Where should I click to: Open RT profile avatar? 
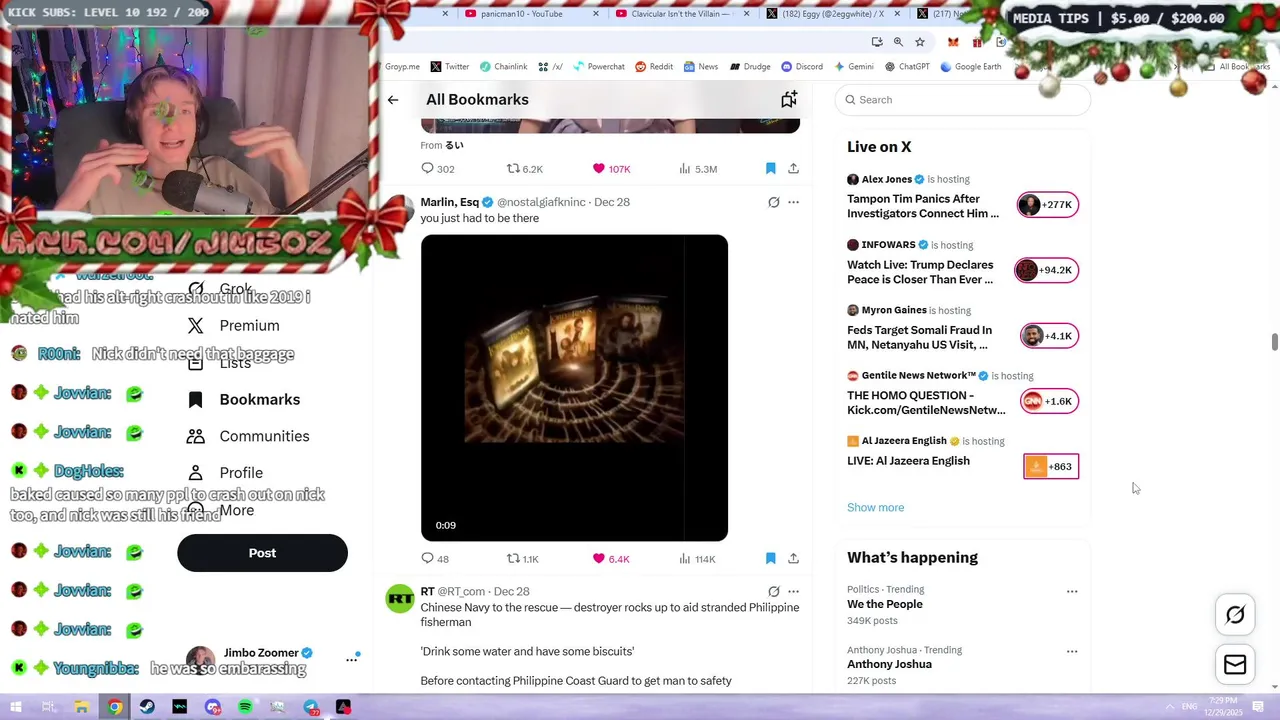click(400, 599)
